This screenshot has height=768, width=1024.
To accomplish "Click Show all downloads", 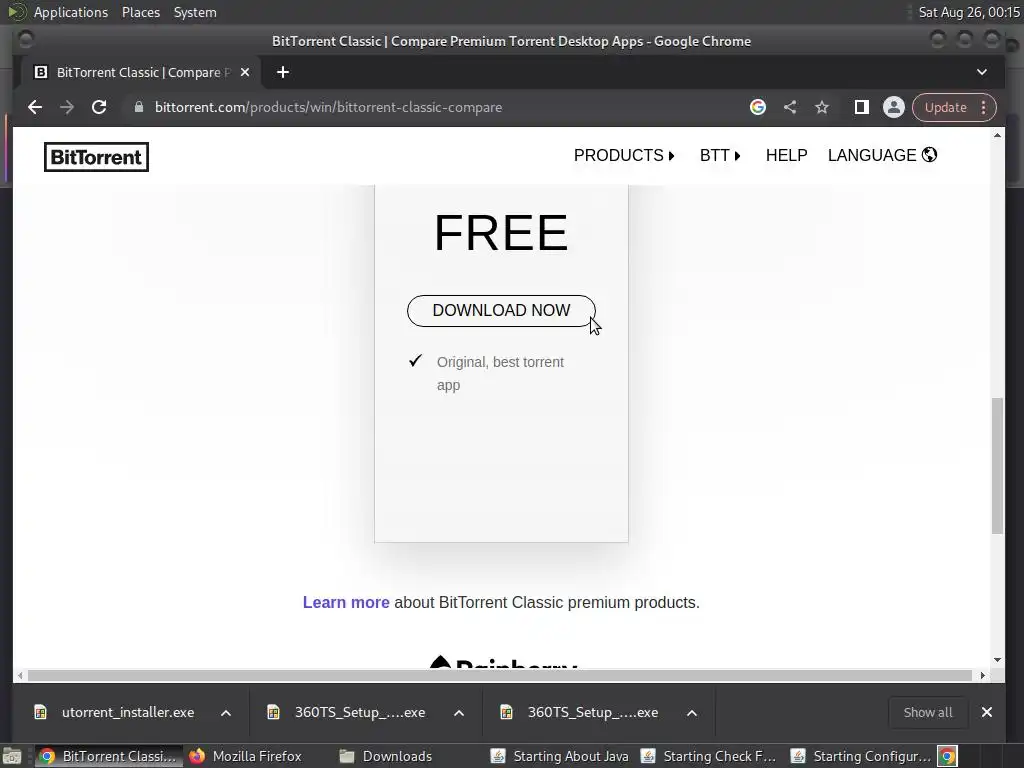I will pyautogui.click(x=927, y=712).
